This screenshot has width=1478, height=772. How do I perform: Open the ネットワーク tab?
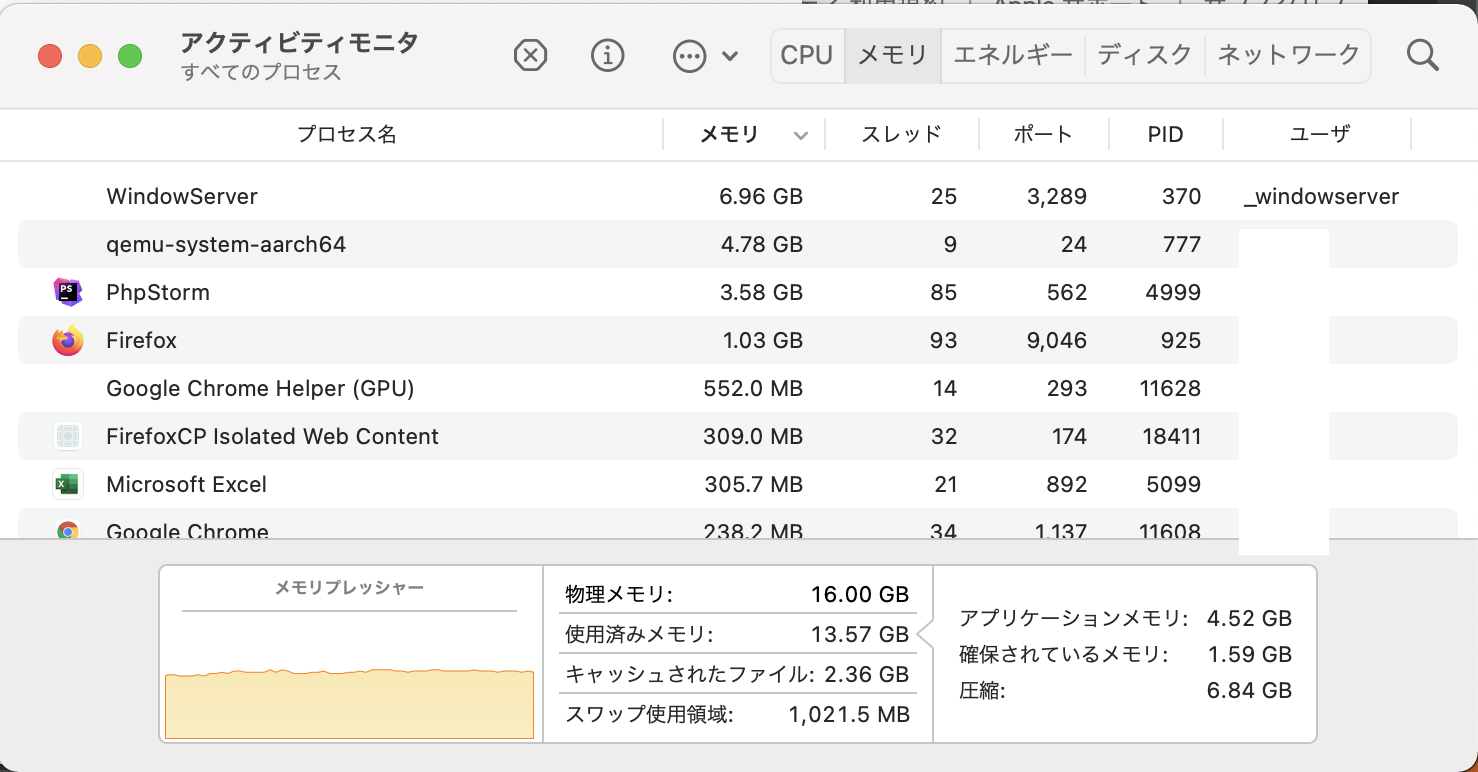pyautogui.click(x=1288, y=55)
